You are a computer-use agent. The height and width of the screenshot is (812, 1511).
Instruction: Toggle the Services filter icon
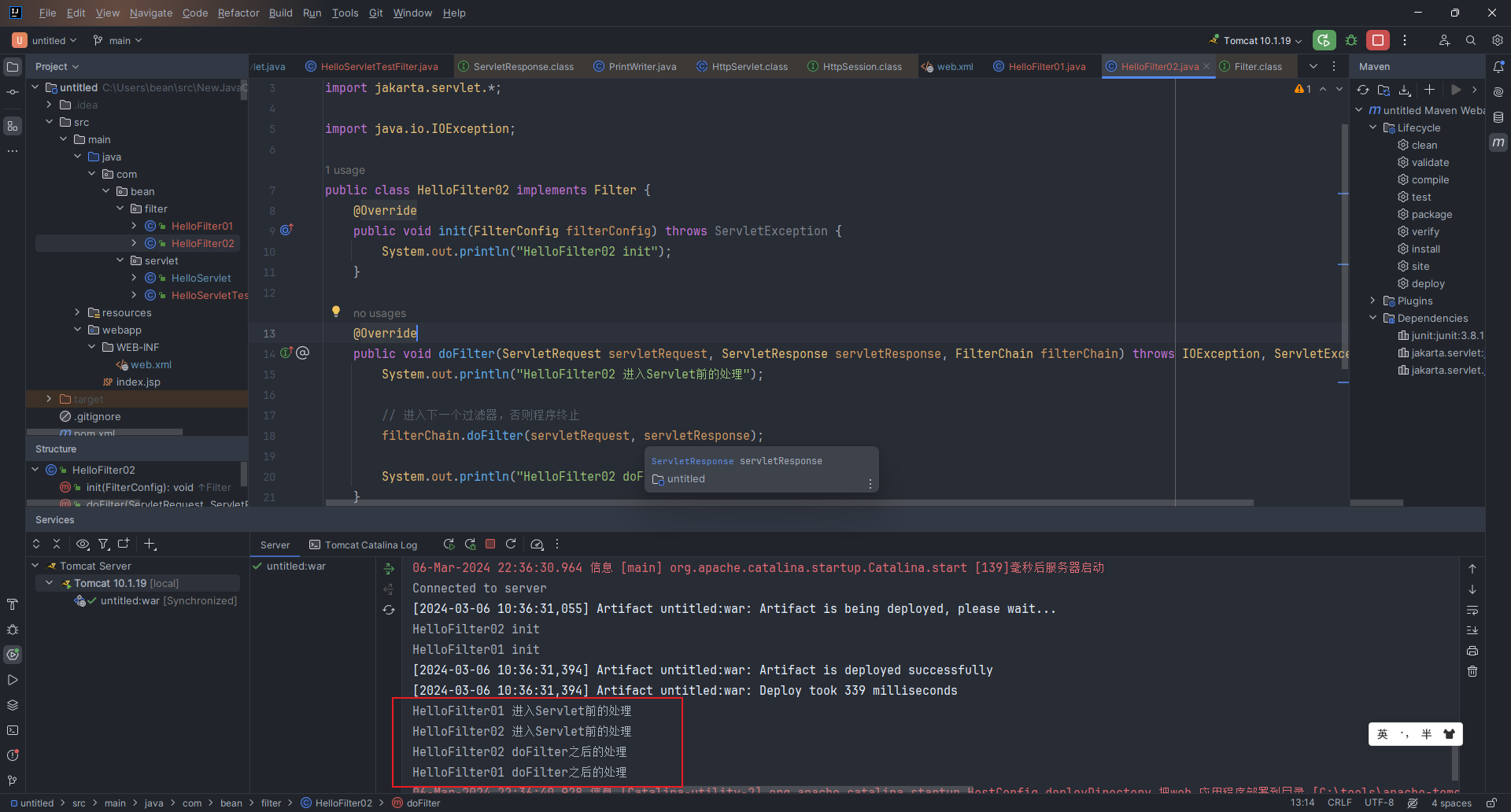[104, 544]
